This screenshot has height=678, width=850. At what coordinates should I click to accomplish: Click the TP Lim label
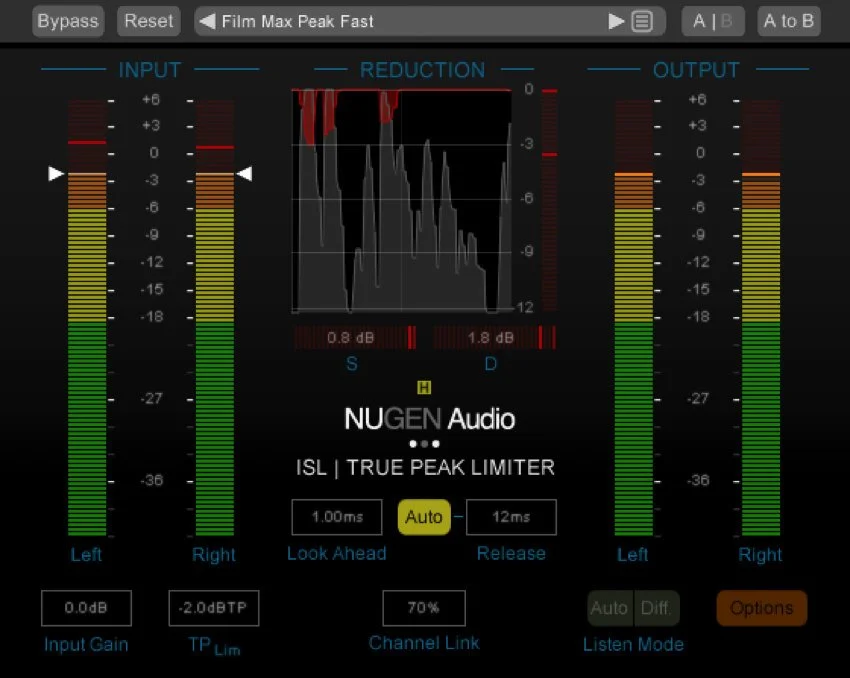coord(214,645)
